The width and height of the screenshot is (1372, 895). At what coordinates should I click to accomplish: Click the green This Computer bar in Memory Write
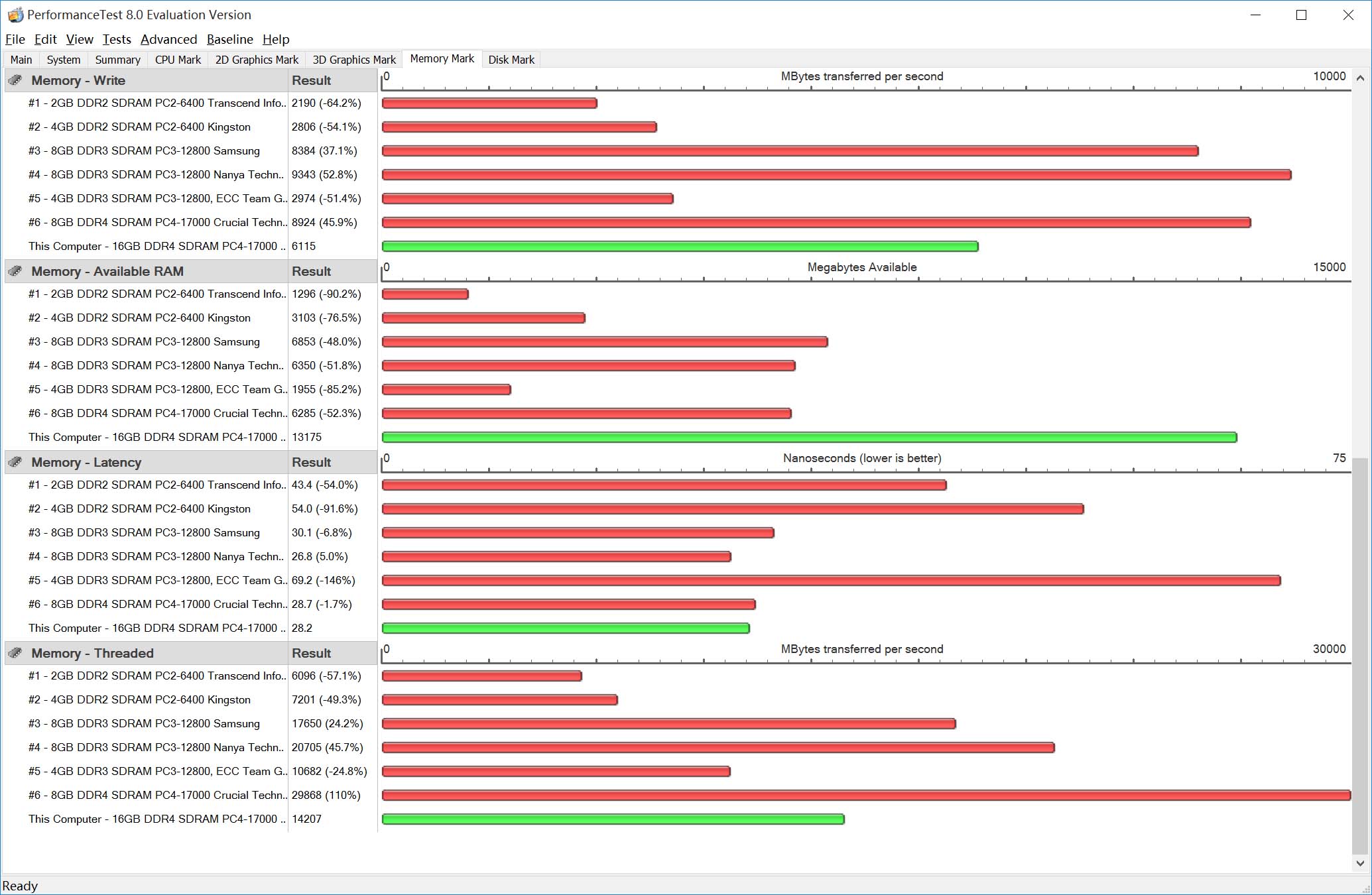pyautogui.click(x=680, y=247)
